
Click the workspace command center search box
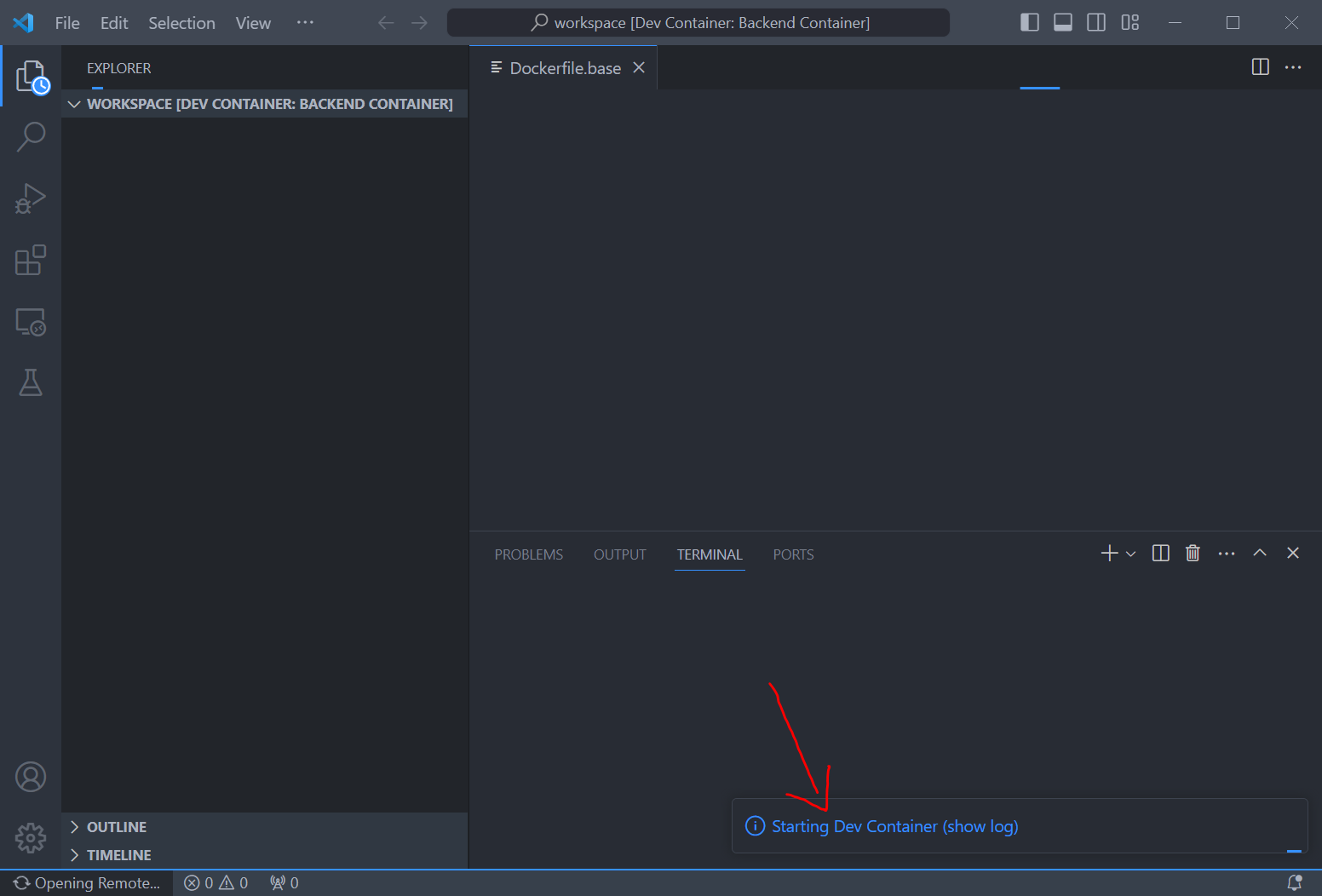point(698,23)
